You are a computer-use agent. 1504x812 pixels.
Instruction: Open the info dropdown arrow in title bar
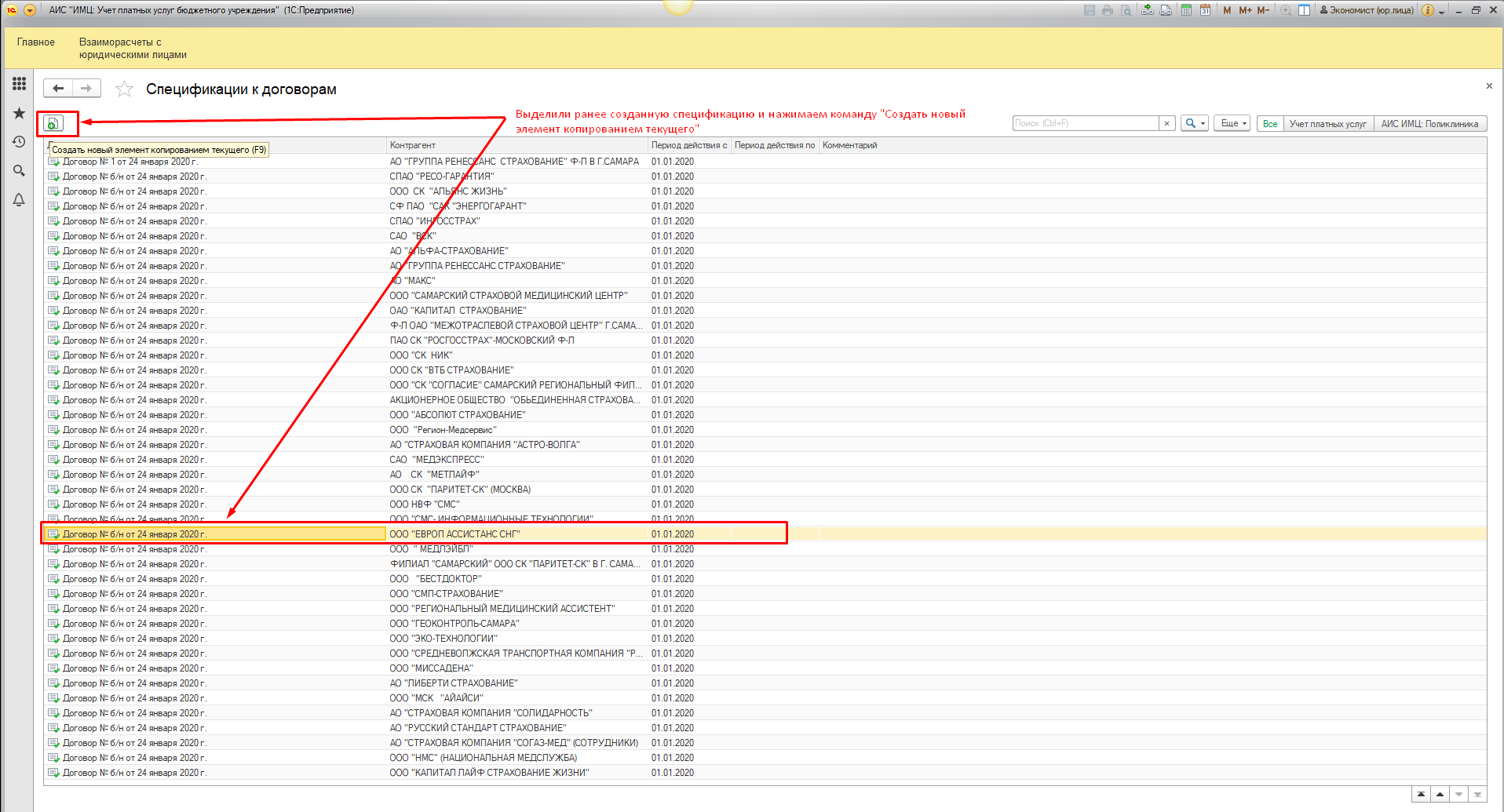pyautogui.click(x=1442, y=12)
